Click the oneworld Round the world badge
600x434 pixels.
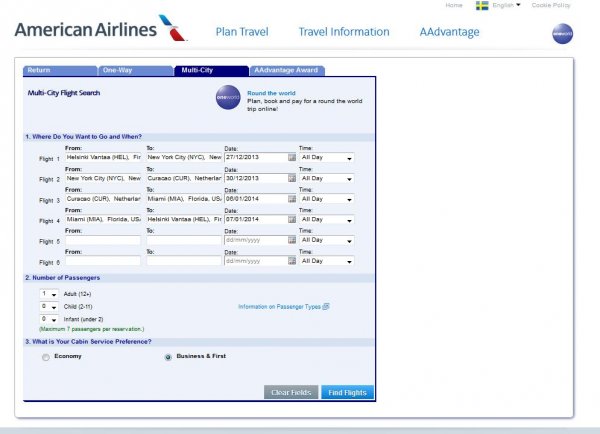pyautogui.click(x=227, y=98)
